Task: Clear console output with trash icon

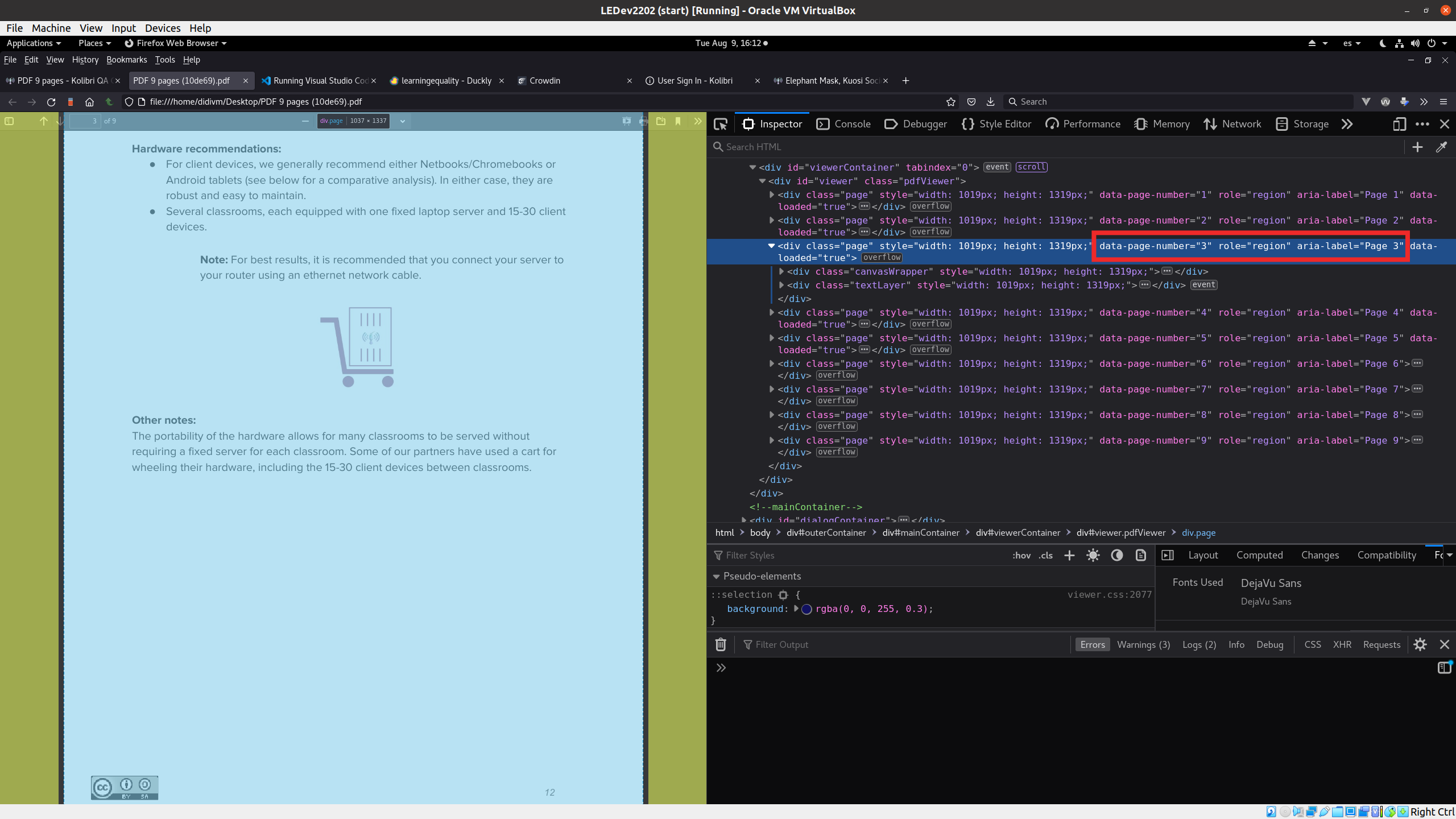Action: [721, 644]
